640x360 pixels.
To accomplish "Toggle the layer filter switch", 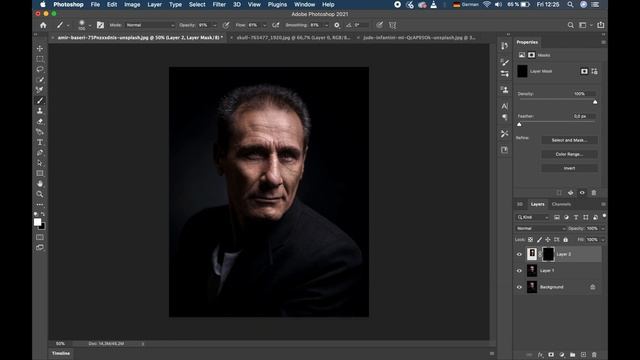I will (604, 216).
